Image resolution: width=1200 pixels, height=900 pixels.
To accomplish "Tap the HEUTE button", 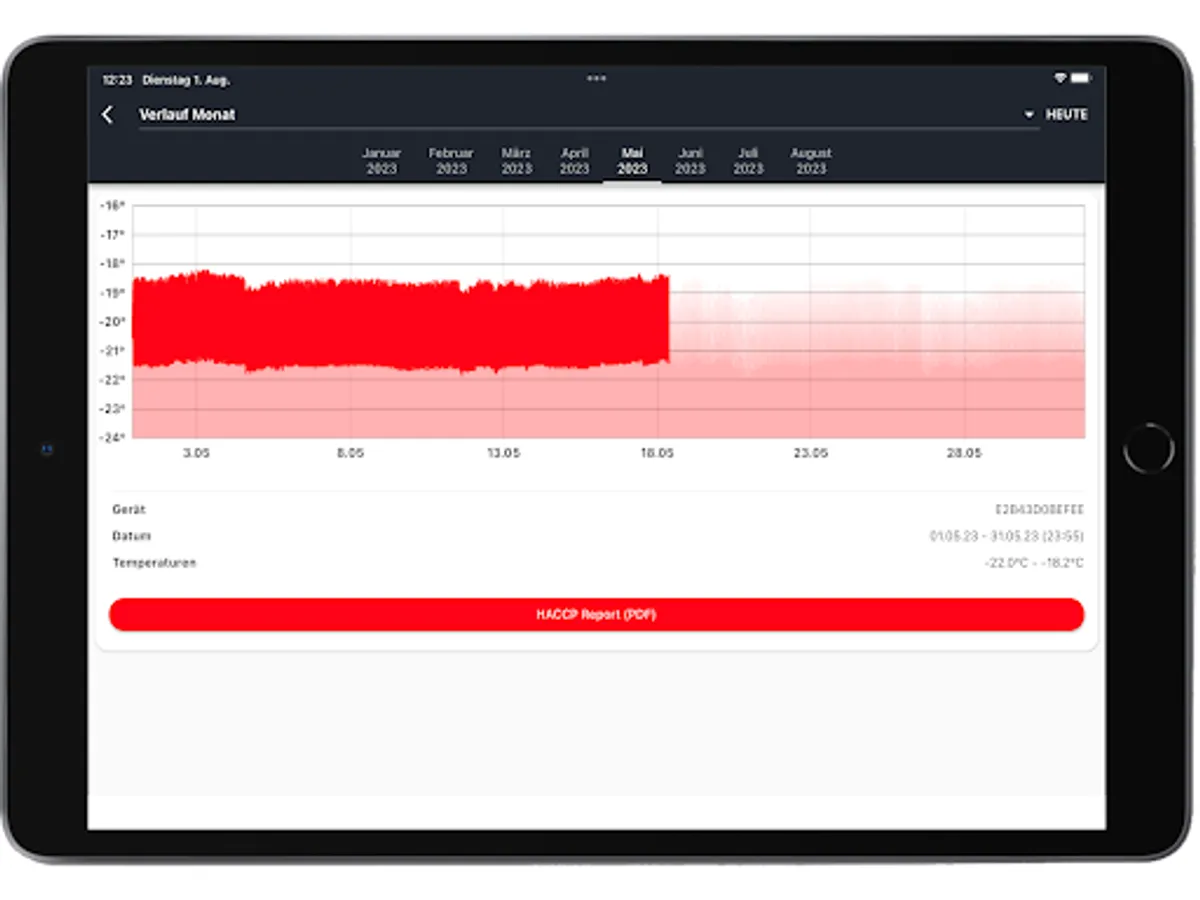I will click(x=1066, y=115).
